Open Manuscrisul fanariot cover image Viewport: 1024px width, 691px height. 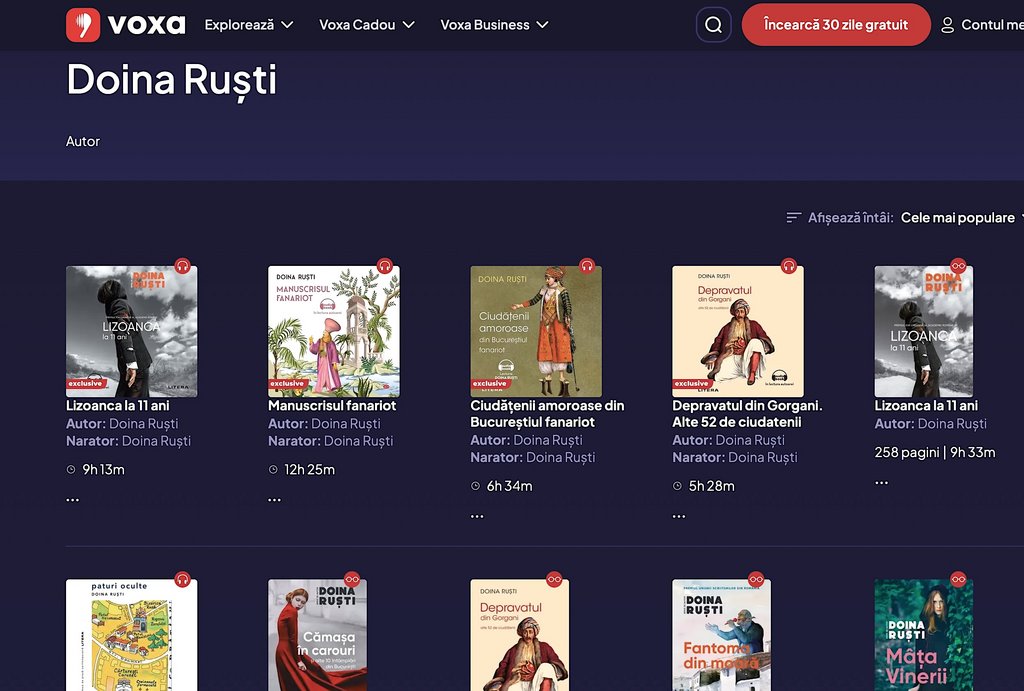(x=334, y=331)
